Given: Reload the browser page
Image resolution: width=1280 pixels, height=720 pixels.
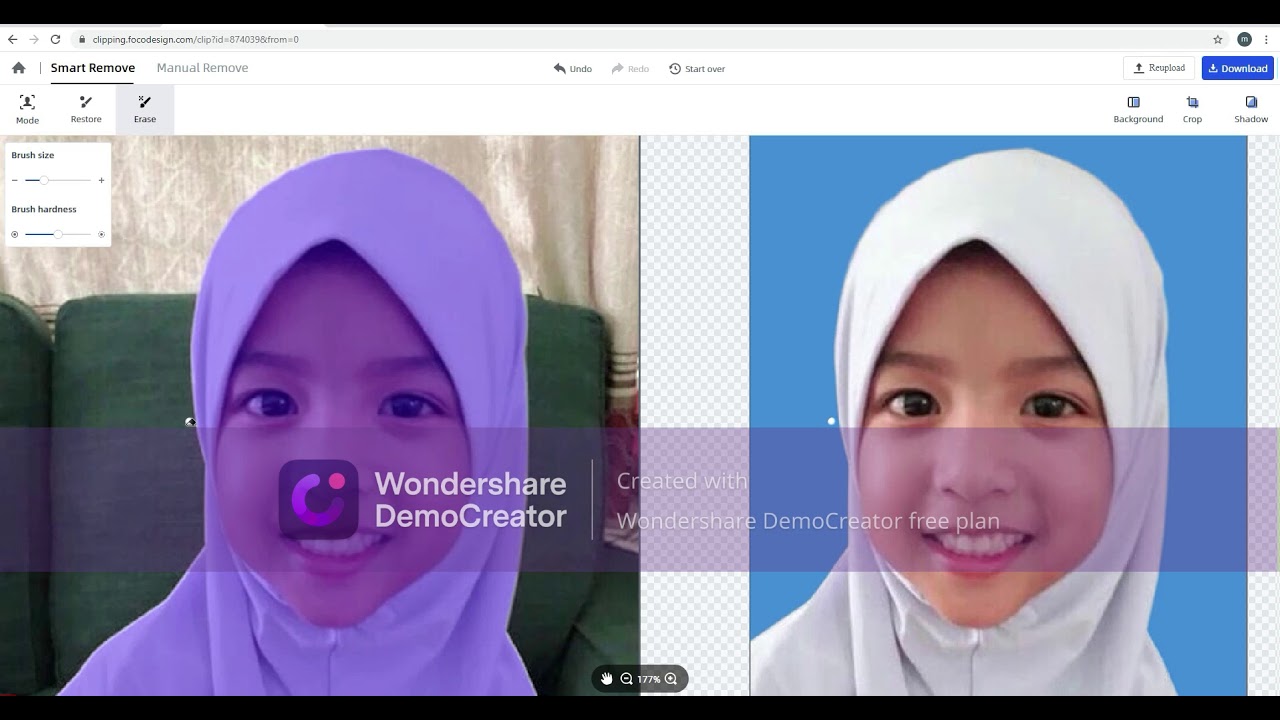Looking at the screenshot, I should pyautogui.click(x=55, y=39).
